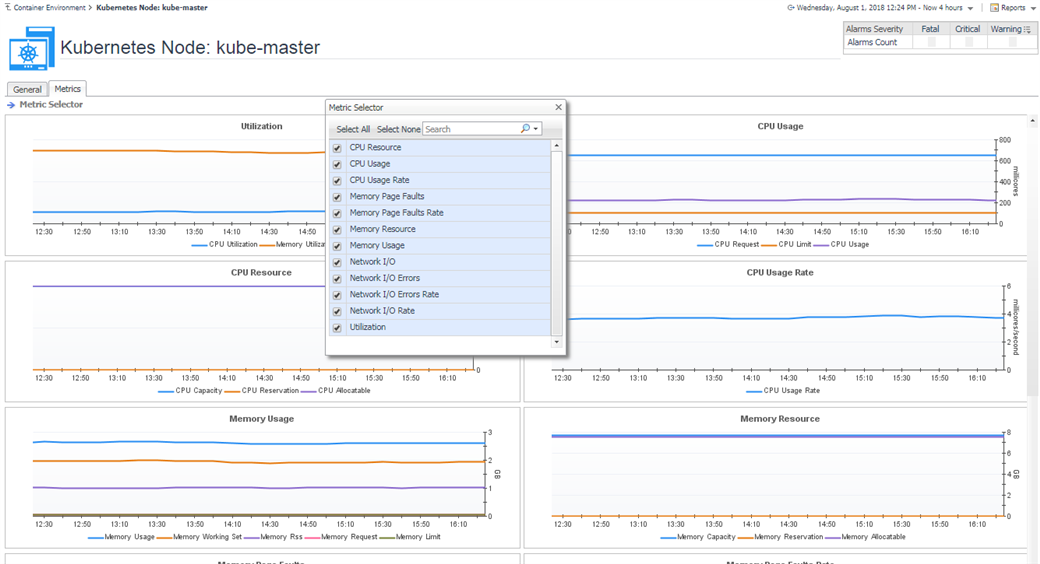Viewport: 1040px width, 564px height.
Task: Click the Alarms Severity header
Action: pos(874,29)
